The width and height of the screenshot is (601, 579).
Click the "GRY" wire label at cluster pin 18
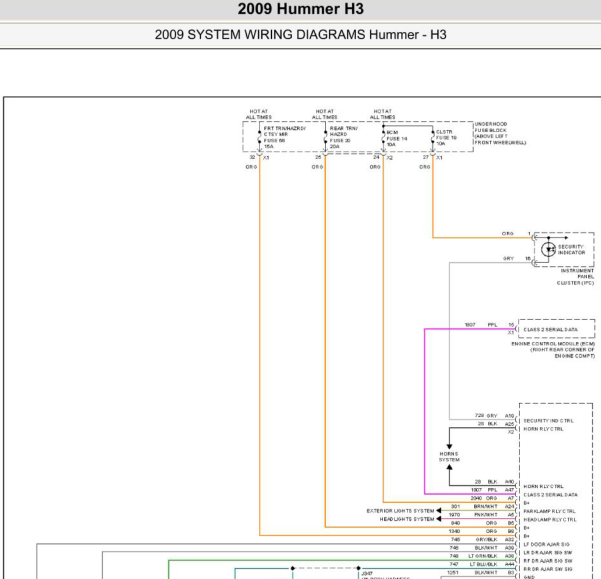coord(508,258)
